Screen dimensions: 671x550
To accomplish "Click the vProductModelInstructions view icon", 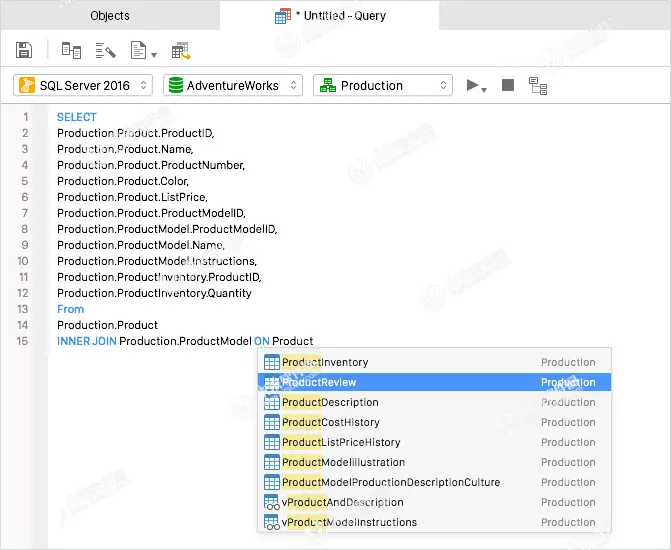I will (x=272, y=522).
